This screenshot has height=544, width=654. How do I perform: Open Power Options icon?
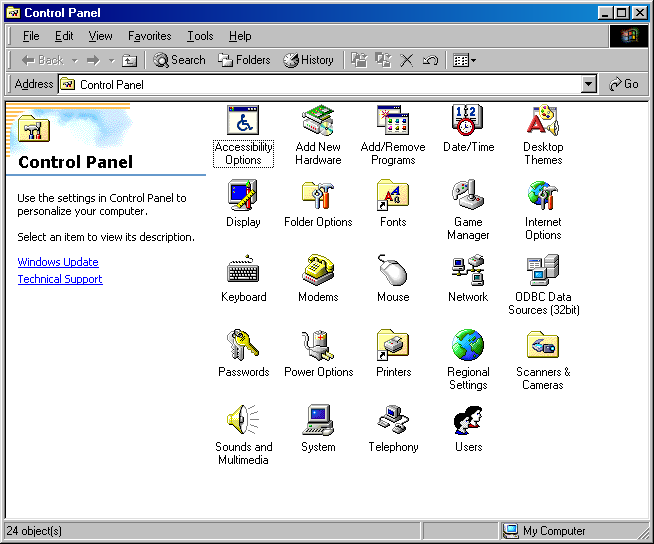(x=318, y=345)
